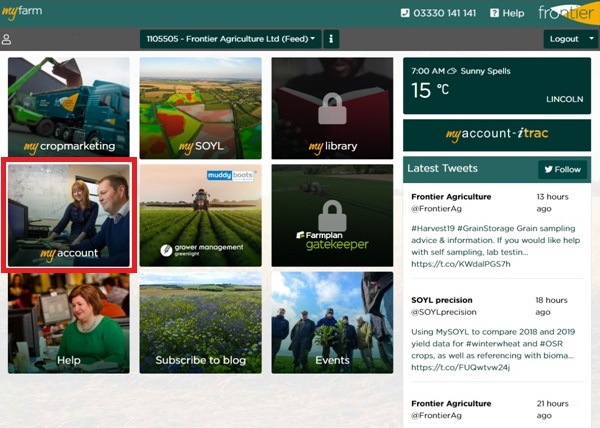The image size is (600, 428).
Task: Click the phone icon by 03330 141 141
Action: point(405,13)
